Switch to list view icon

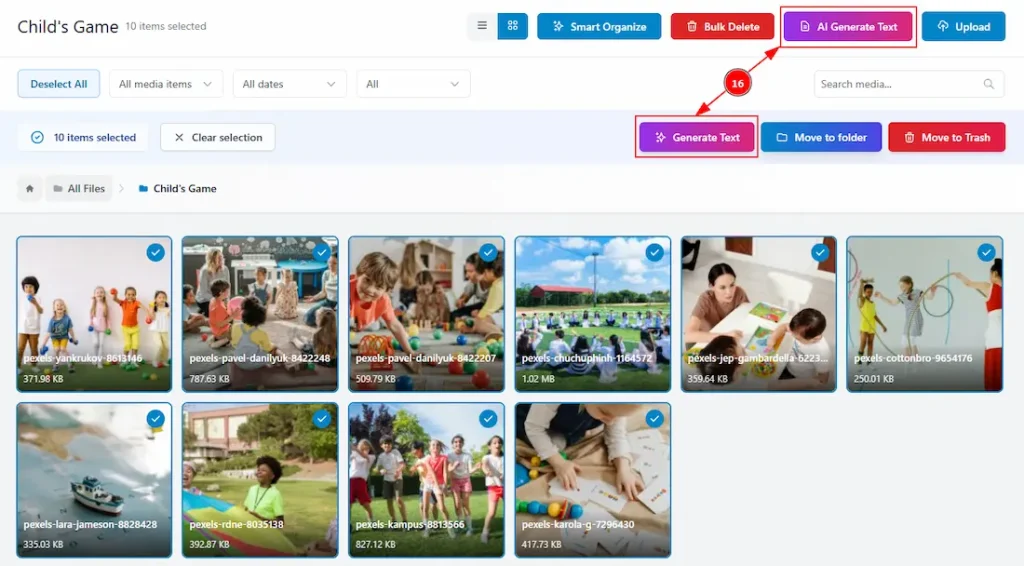tap(482, 26)
